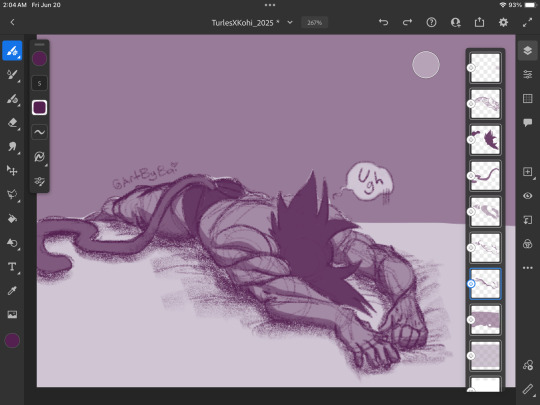Select the spiky hair layer thumbnail

pos(485,139)
